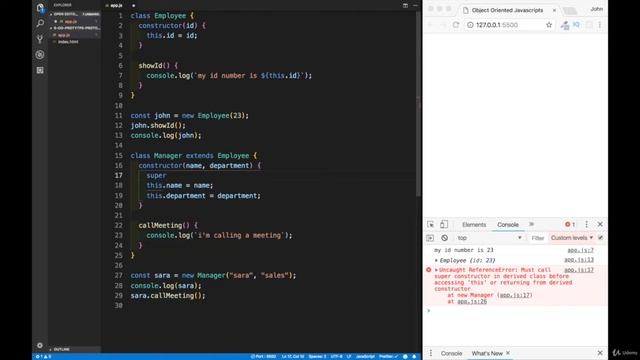This screenshot has height=360, width=640.
Task: Change indentation via Spaces: 2 status
Action: click(x=317, y=356)
